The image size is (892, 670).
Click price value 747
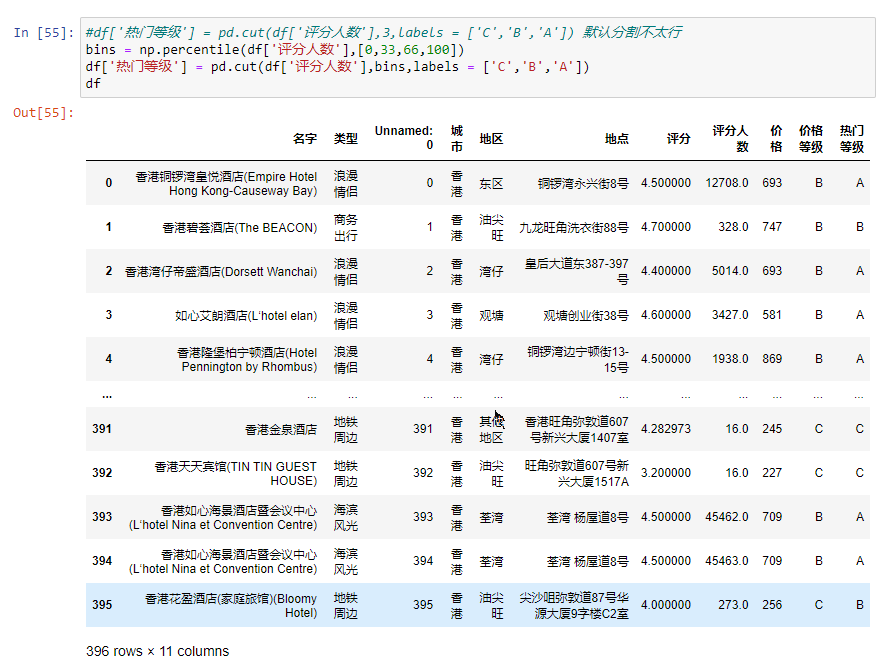773,227
